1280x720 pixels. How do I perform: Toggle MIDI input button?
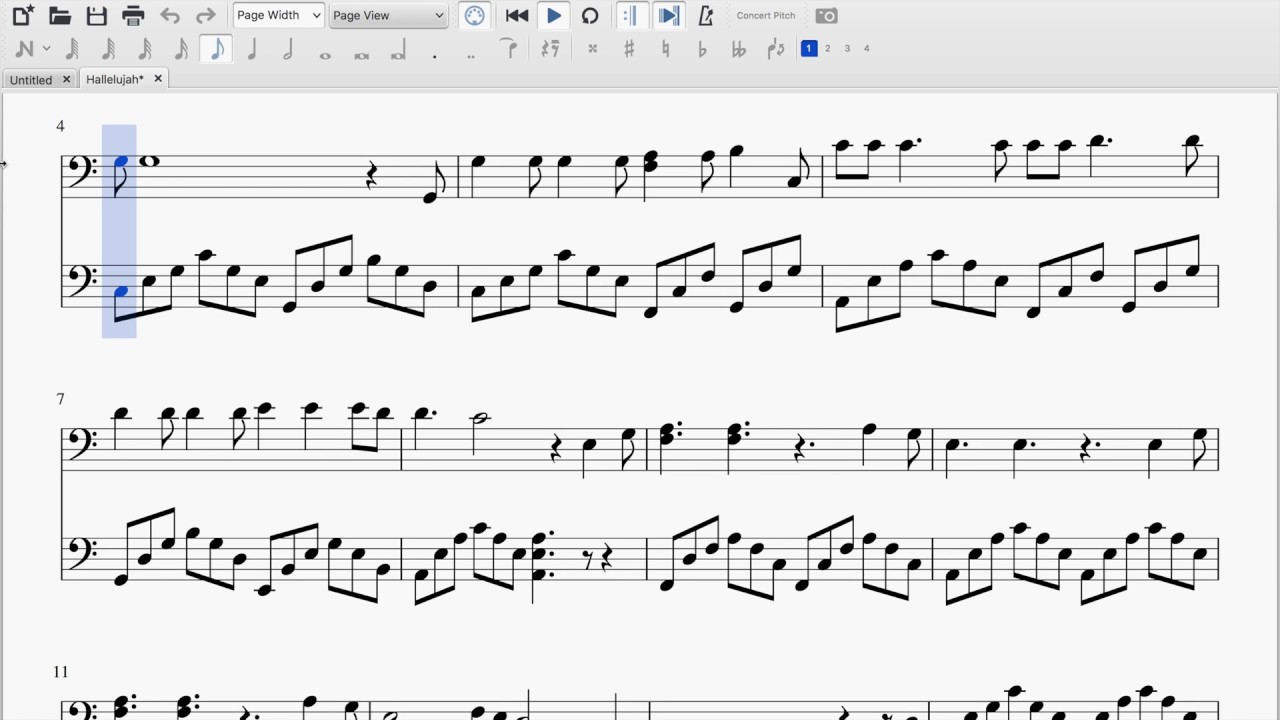click(475, 15)
